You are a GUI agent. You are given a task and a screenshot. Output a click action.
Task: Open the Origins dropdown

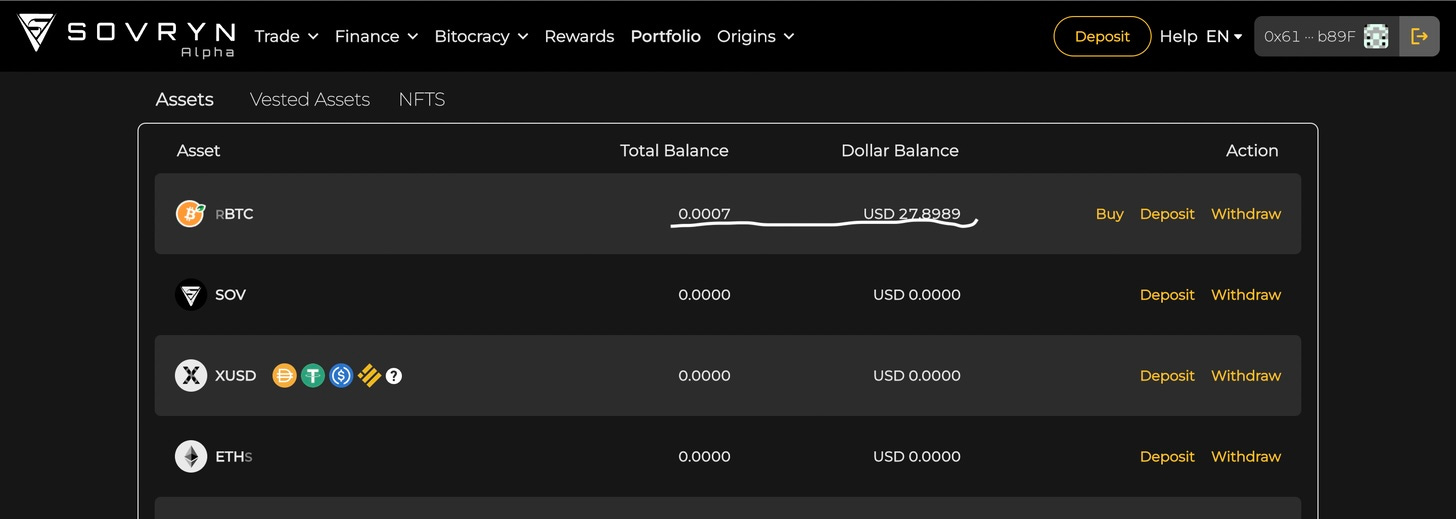755,36
